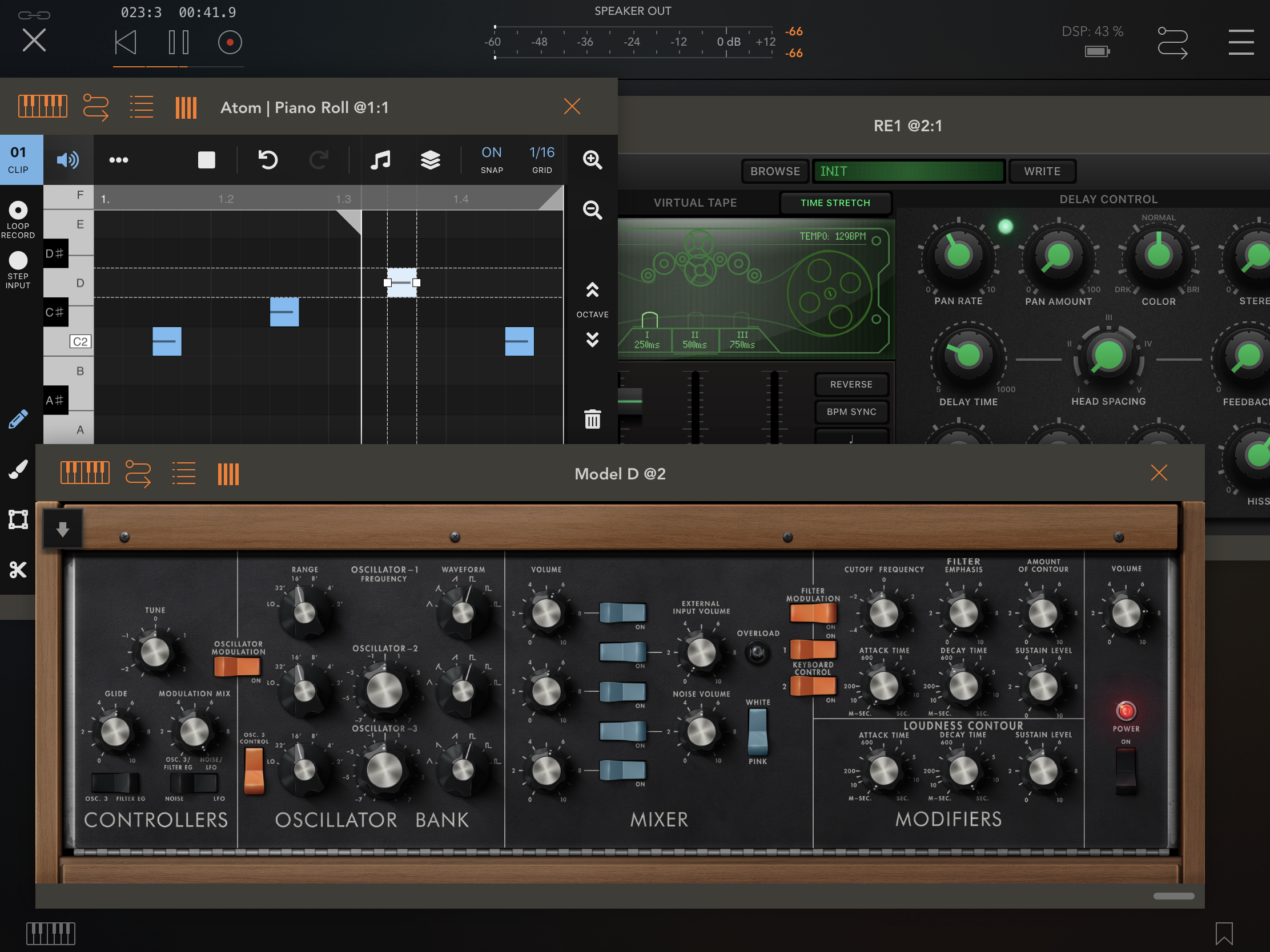The image size is (1270, 952).
Task: Undo the last piano roll edit
Action: point(268,160)
